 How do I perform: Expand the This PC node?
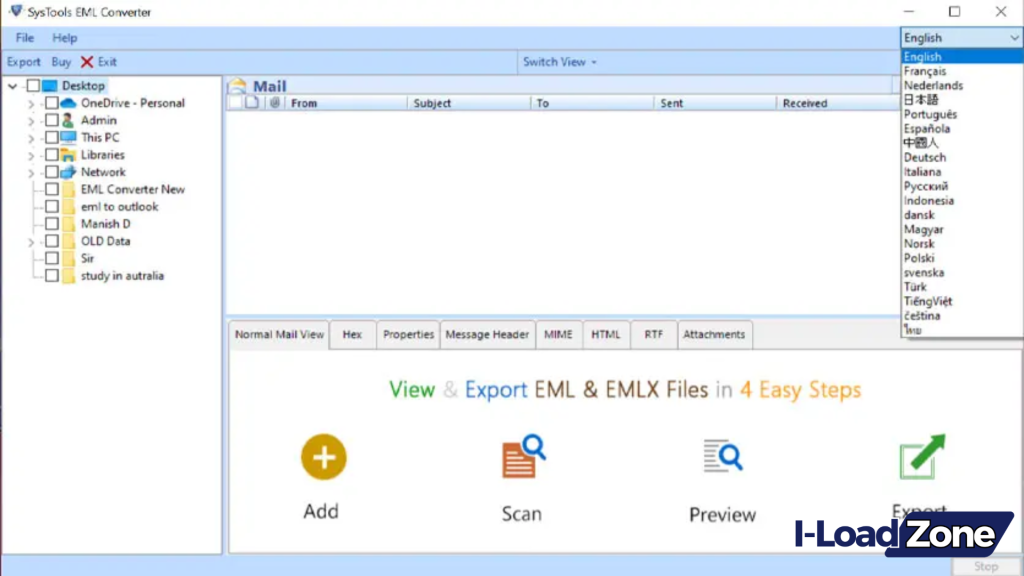(31, 138)
